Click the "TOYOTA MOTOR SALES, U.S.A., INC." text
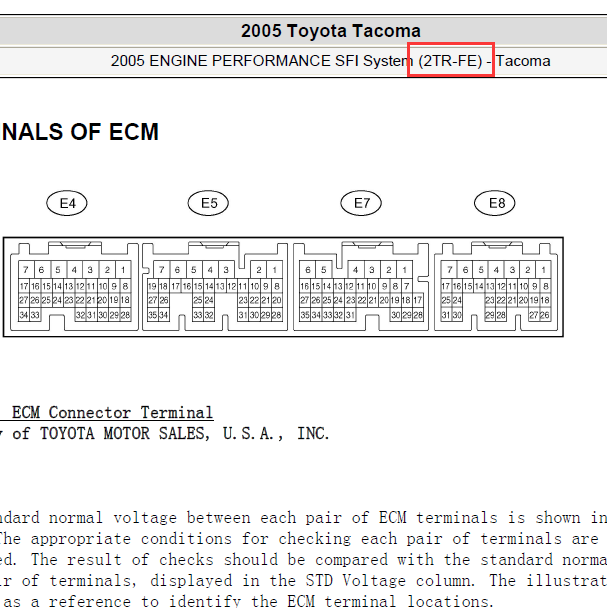 point(185,434)
